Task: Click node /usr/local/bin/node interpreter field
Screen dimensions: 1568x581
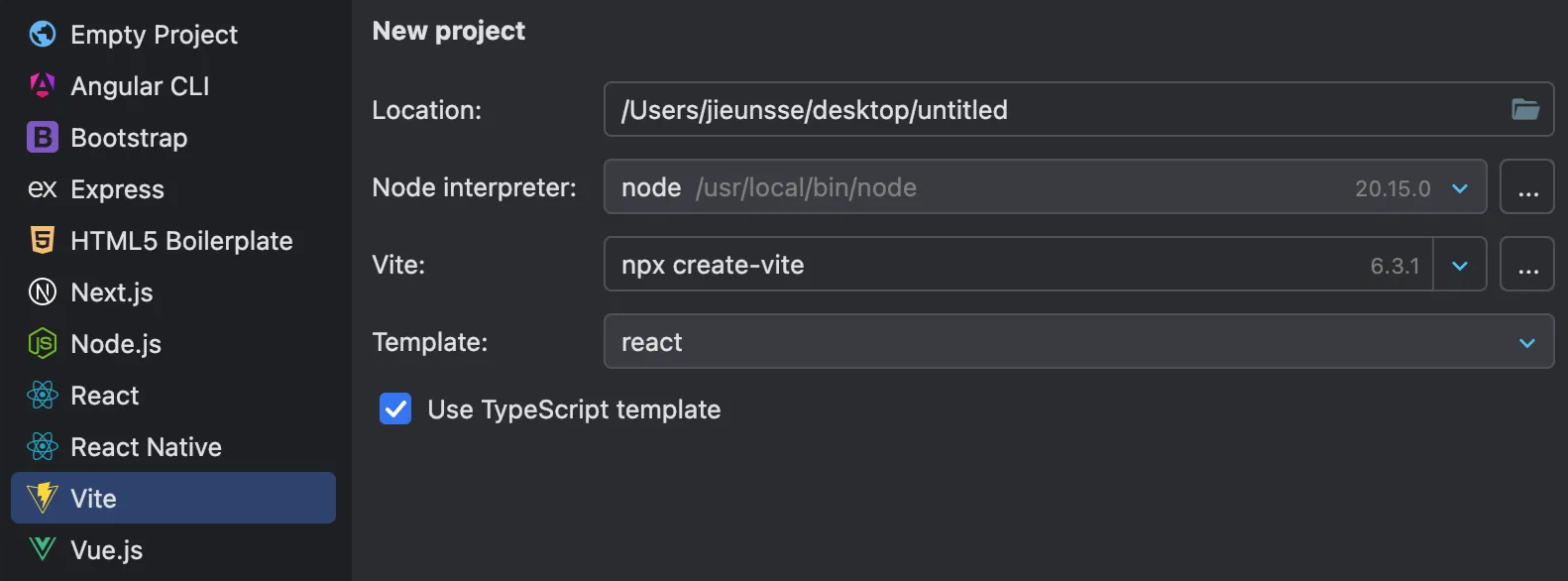Action: point(1046,186)
